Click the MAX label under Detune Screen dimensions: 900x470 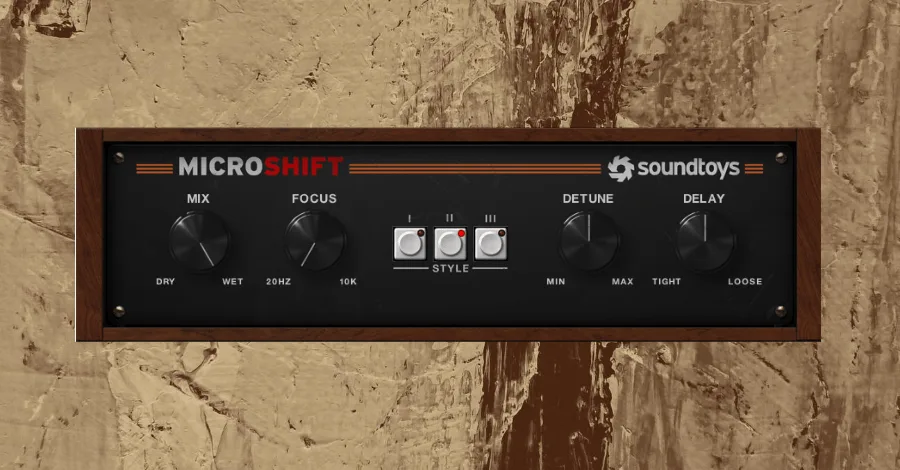(x=622, y=281)
